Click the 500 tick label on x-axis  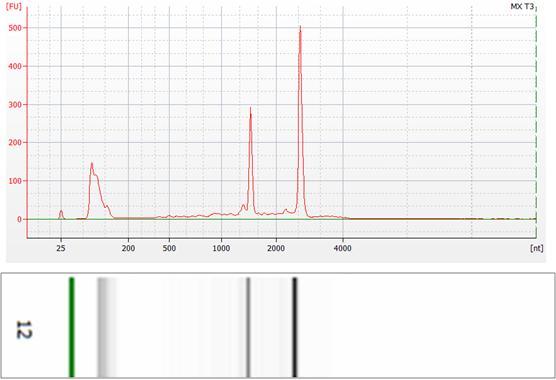[x=169, y=248]
